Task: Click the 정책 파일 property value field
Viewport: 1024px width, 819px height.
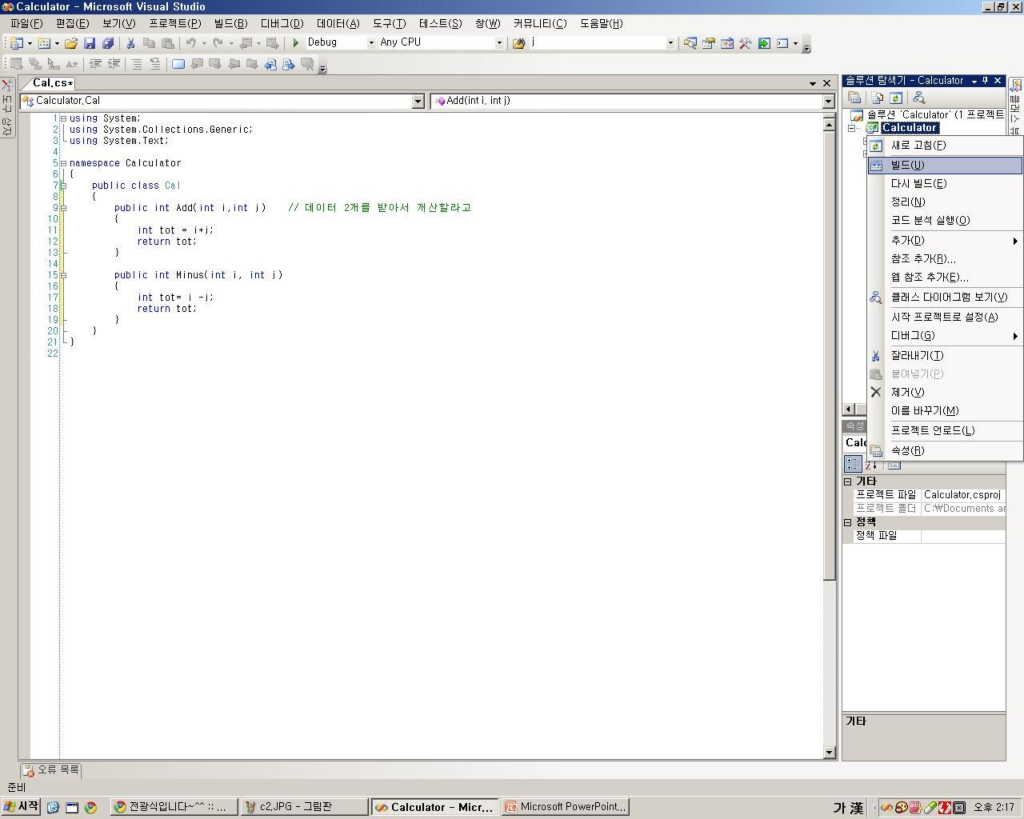Action: click(963, 536)
